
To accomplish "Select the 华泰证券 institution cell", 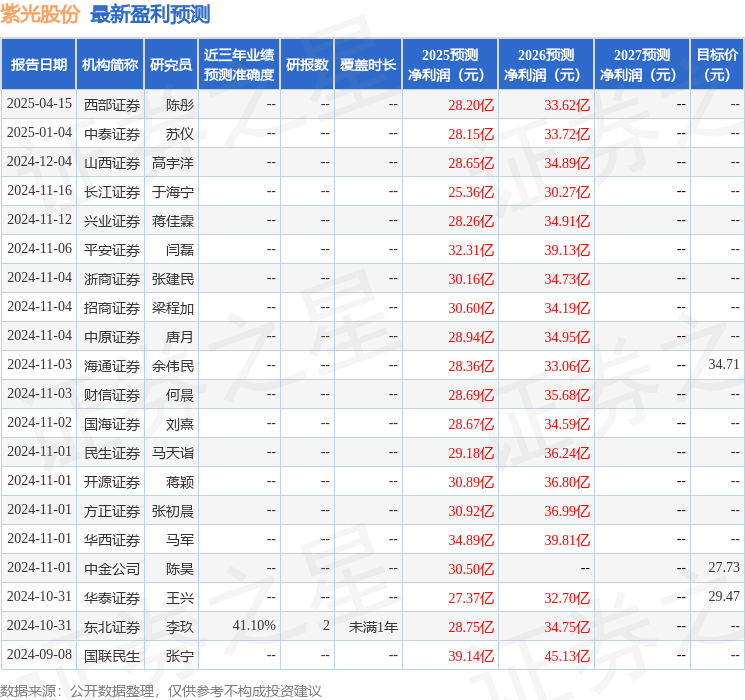I will pos(112,598).
